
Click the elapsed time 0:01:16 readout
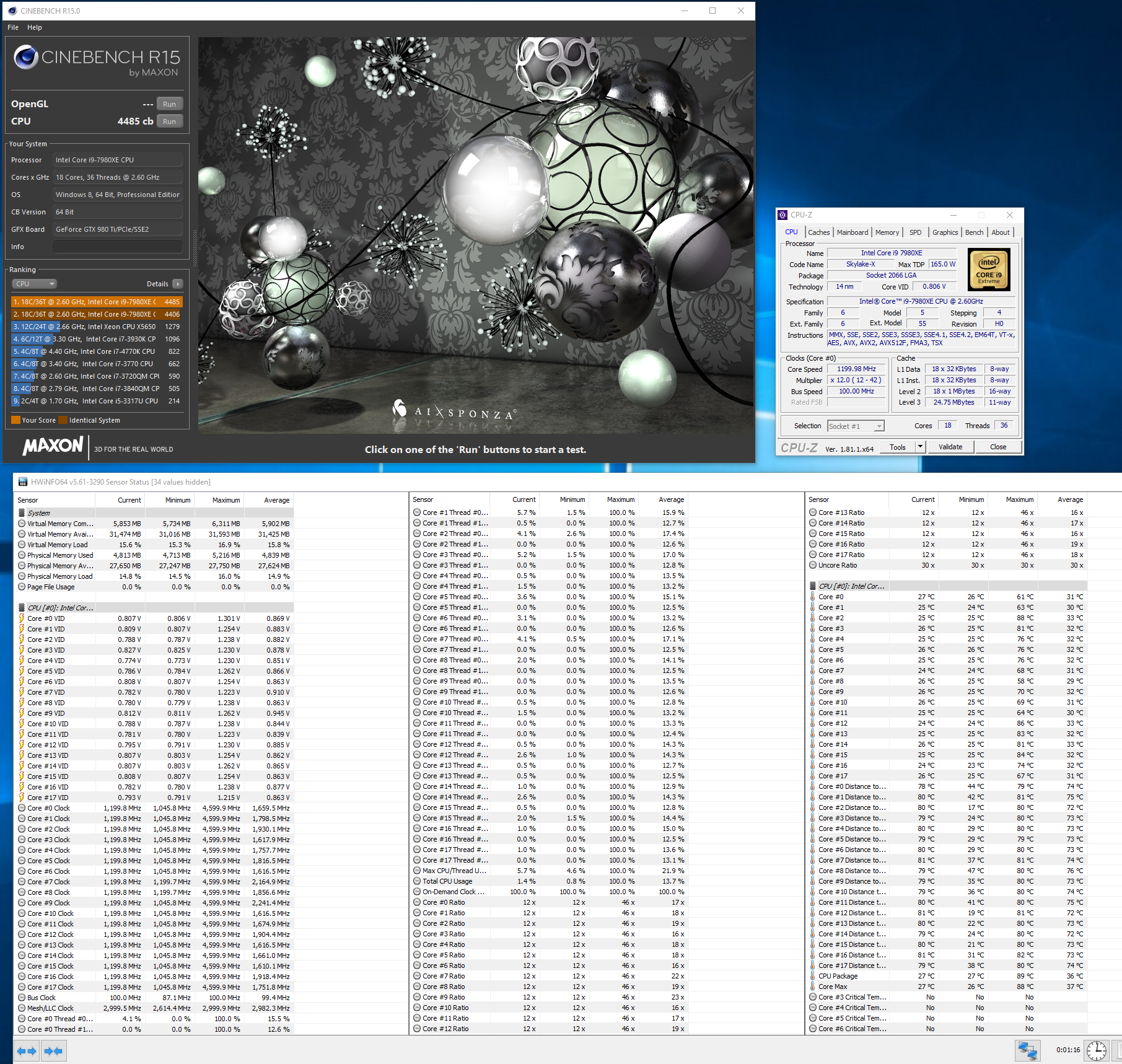pyautogui.click(x=1068, y=1050)
